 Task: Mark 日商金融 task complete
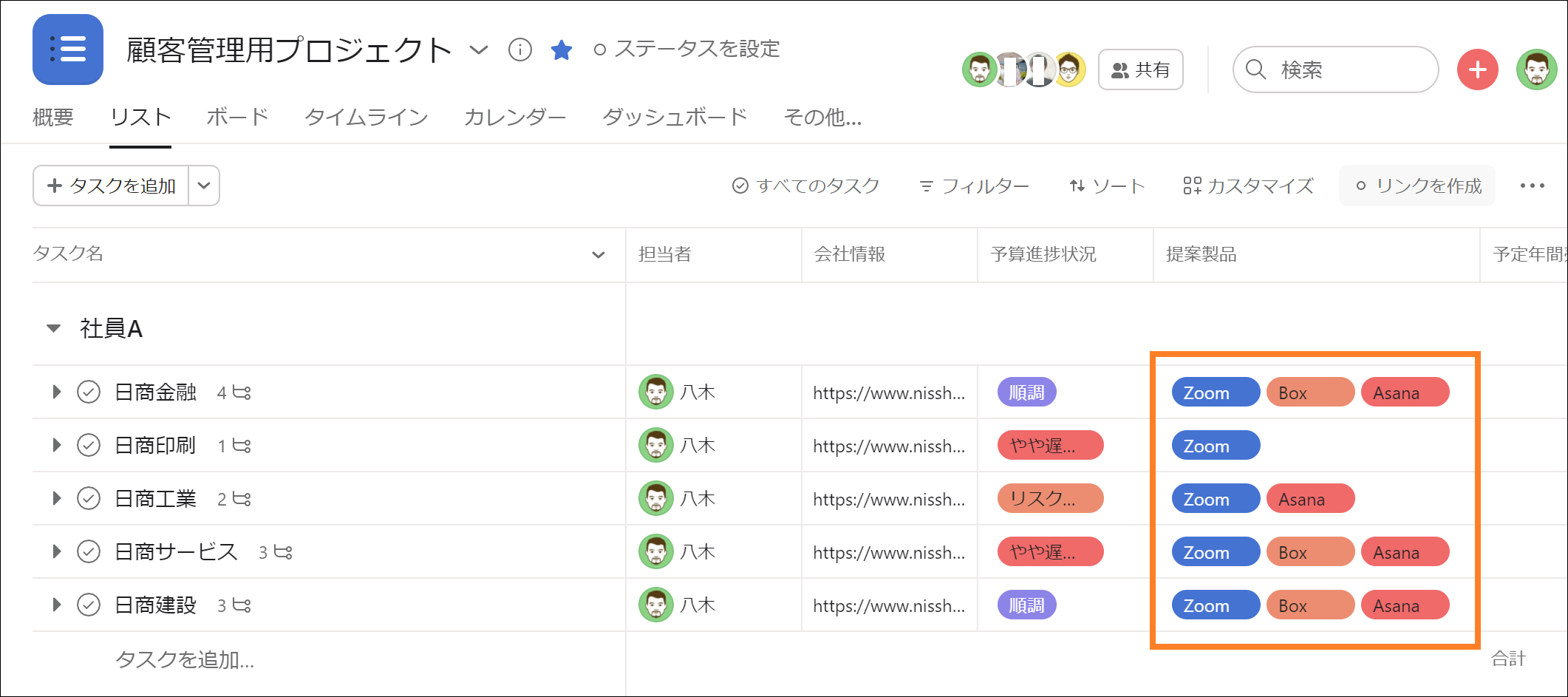tap(89, 392)
